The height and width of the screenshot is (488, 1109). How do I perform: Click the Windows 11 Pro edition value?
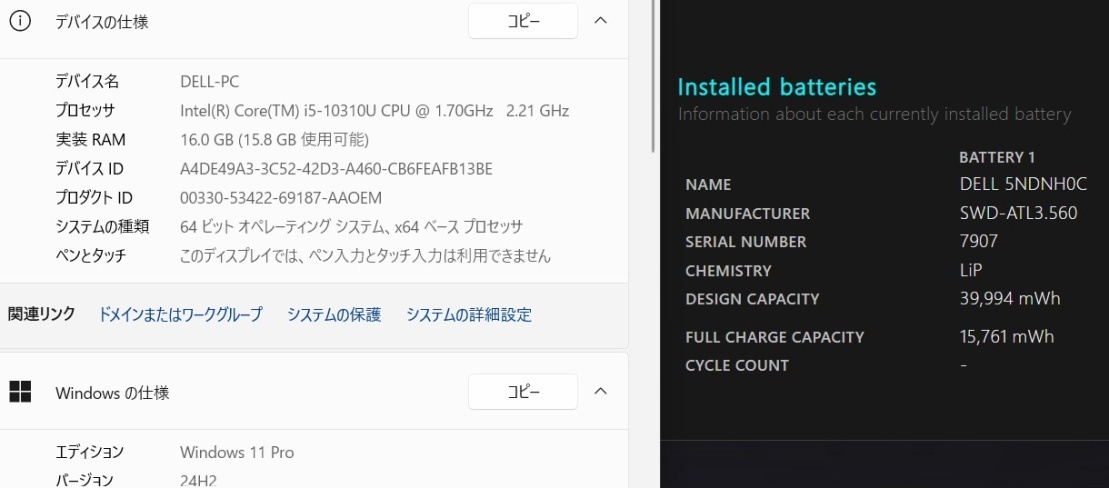(x=237, y=452)
